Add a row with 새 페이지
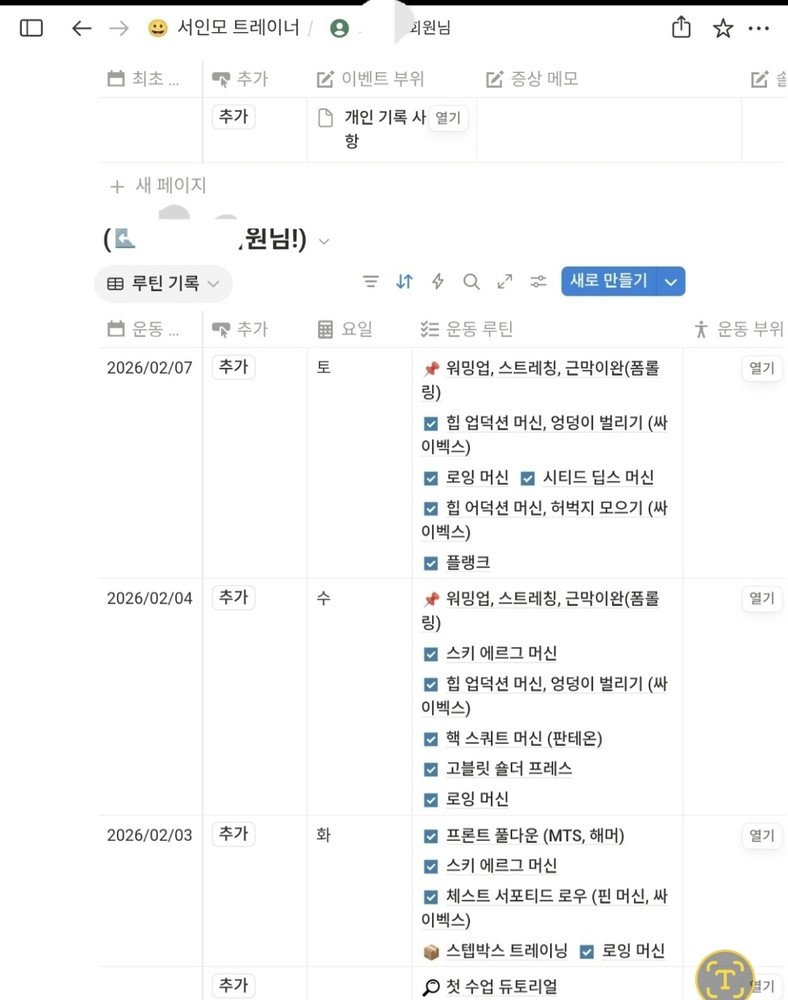 [158, 185]
